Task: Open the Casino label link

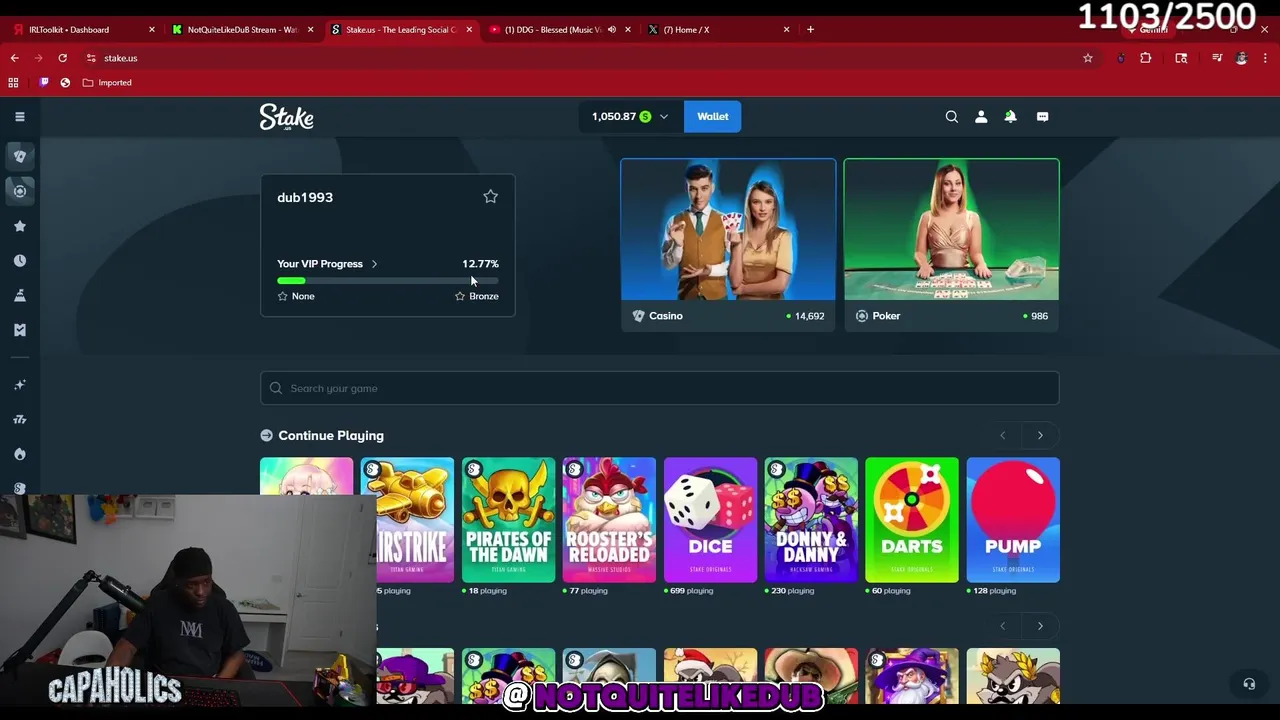Action: point(666,316)
